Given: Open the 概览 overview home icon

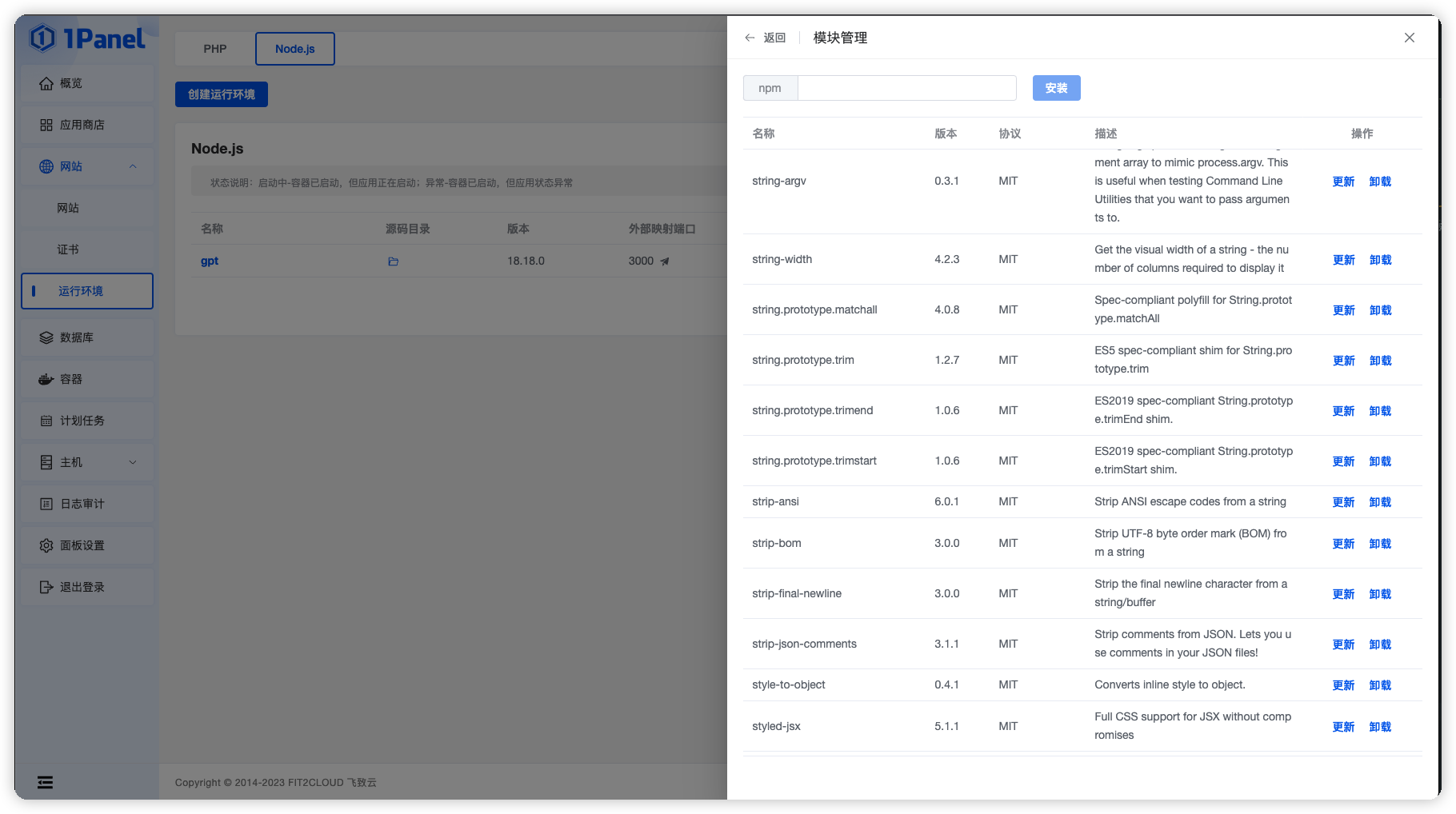Looking at the screenshot, I should coord(46,83).
